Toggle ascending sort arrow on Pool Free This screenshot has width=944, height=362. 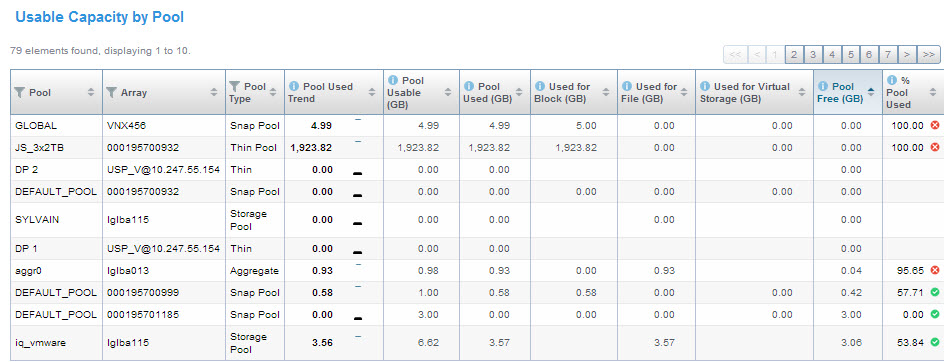point(871,90)
